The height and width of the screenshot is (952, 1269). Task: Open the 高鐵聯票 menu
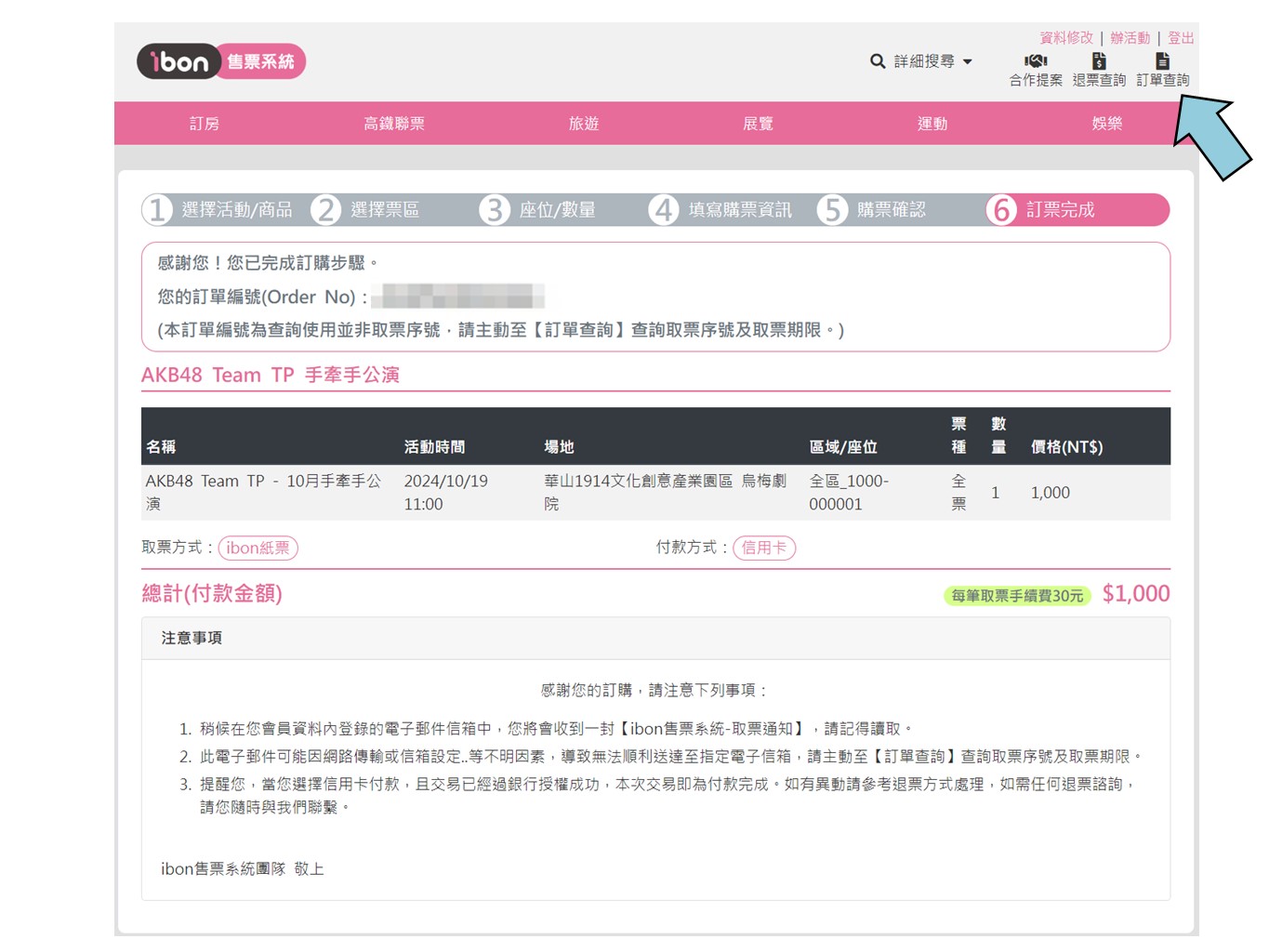point(394,124)
